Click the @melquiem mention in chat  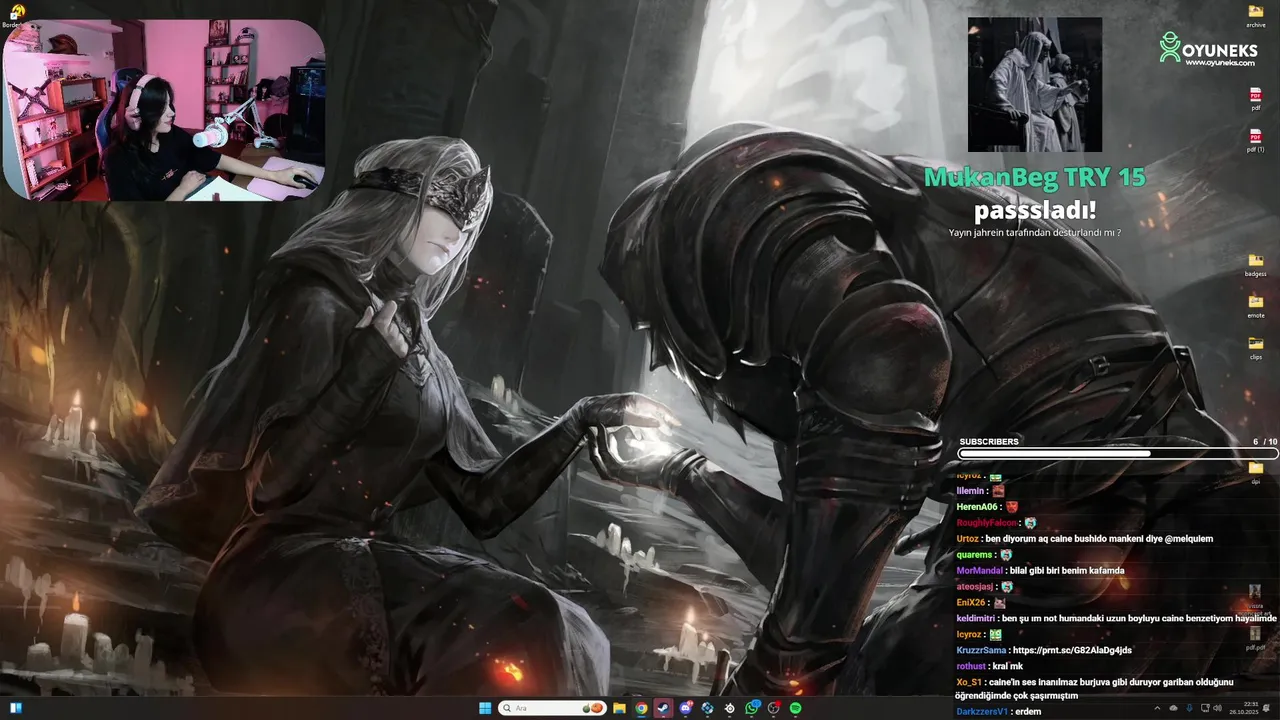click(1189, 538)
